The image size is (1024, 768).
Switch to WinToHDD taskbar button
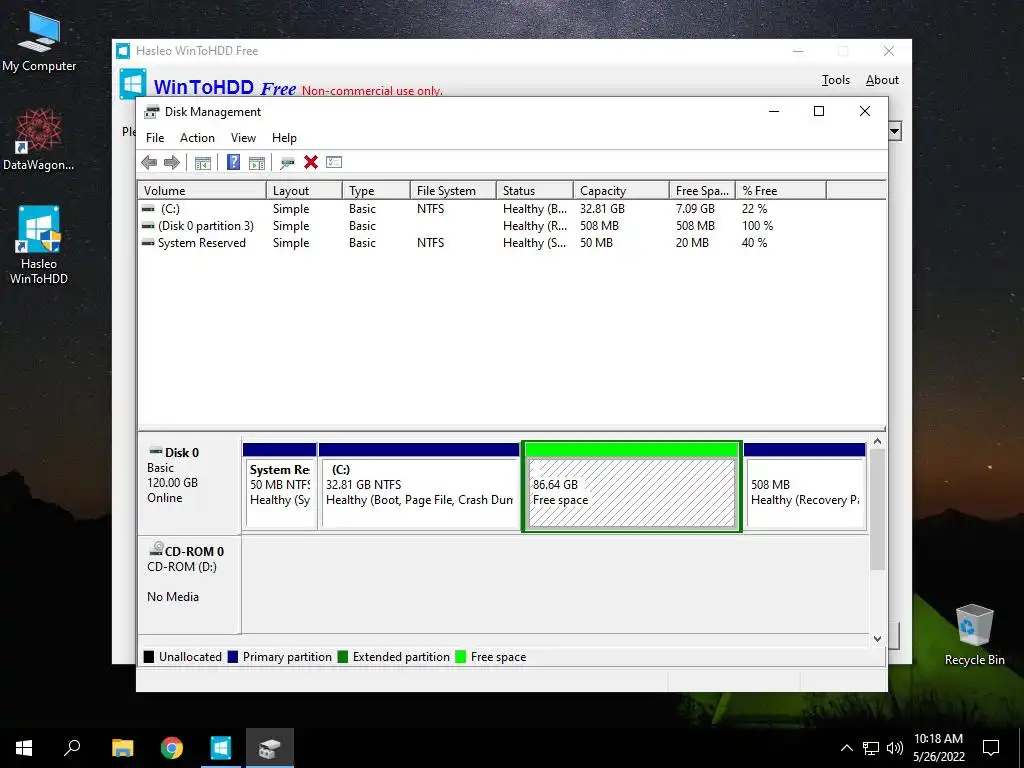[x=221, y=748]
